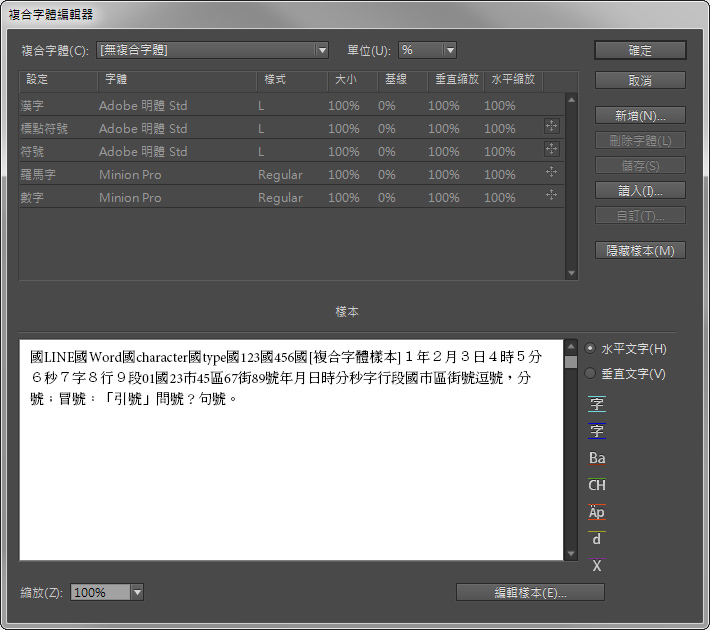Screen dimensions: 710x630
Task: Toggle the X x-height guide icon
Action: 597,566
